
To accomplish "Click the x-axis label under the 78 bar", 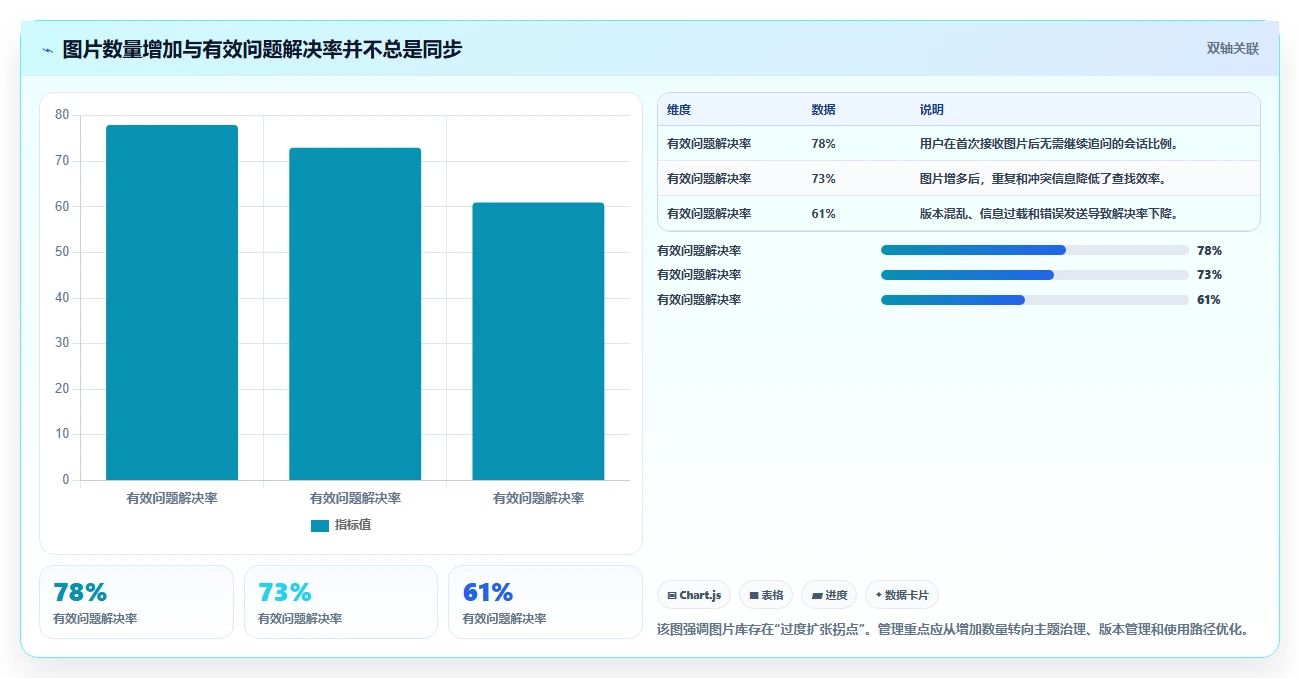I will pos(172,498).
